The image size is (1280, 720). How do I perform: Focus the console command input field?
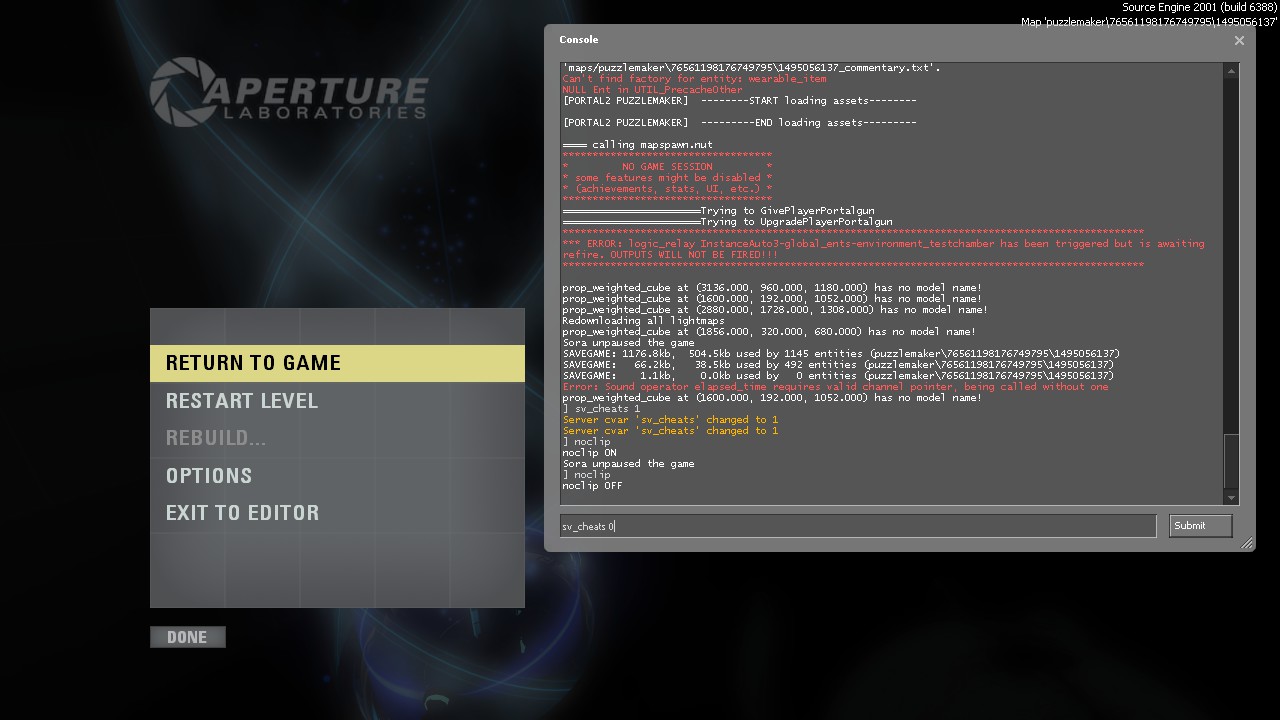(x=858, y=526)
